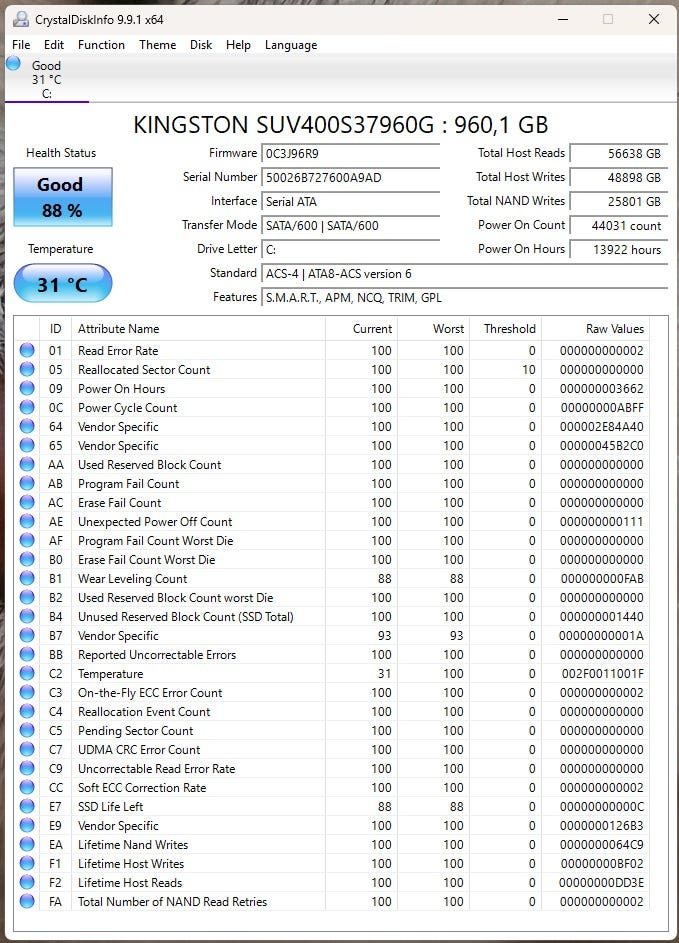Click status orb for Used Reserved Block Count
Viewport: 679px width, 943px height.
27,464
